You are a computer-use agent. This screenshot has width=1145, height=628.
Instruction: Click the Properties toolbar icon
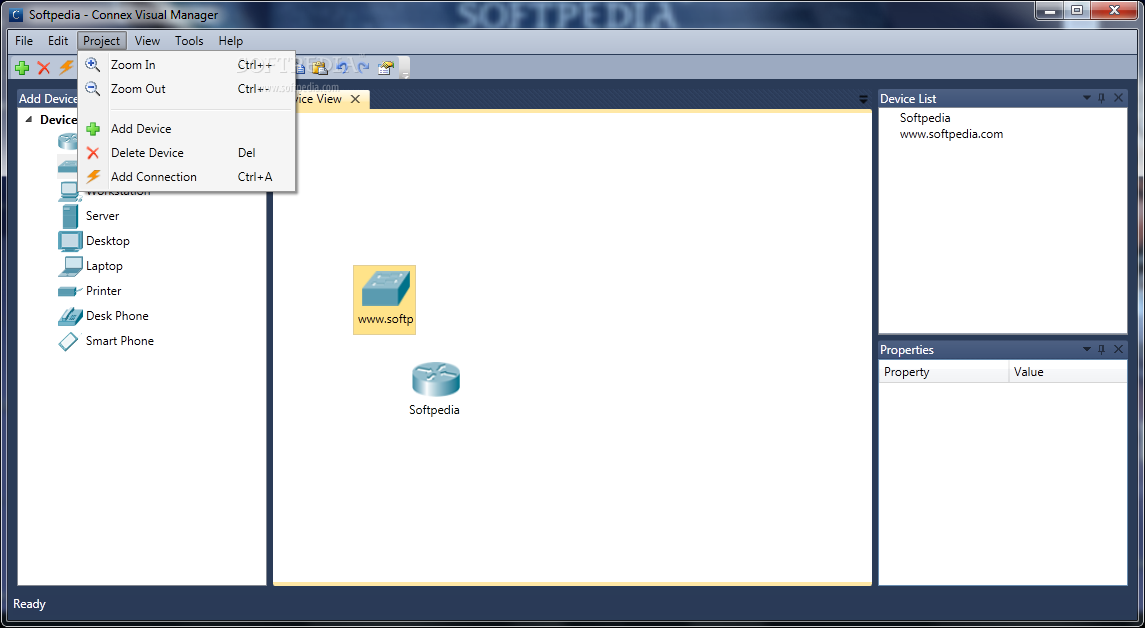(386, 68)
